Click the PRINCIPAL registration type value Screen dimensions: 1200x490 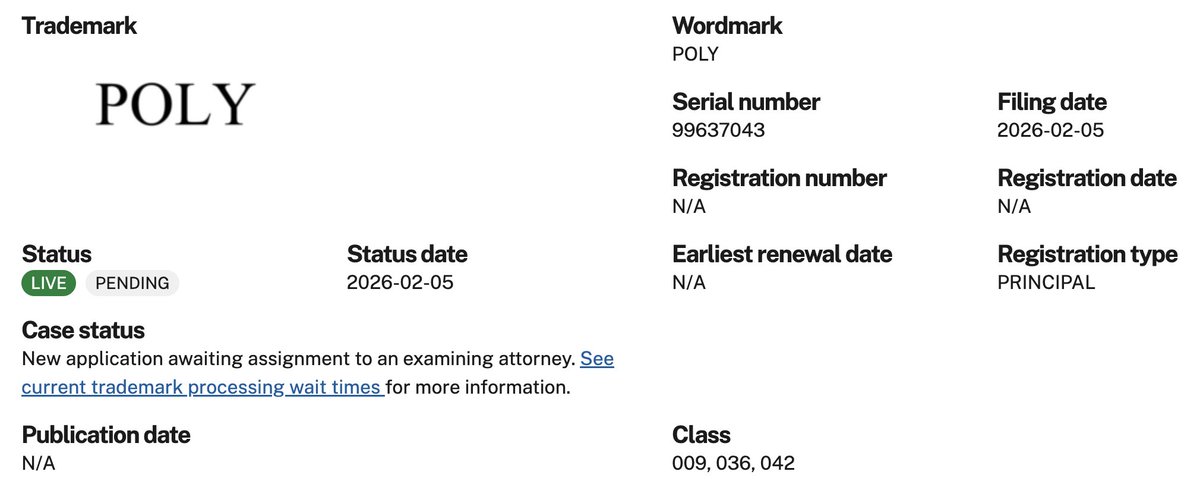(x=1046, y=282)
